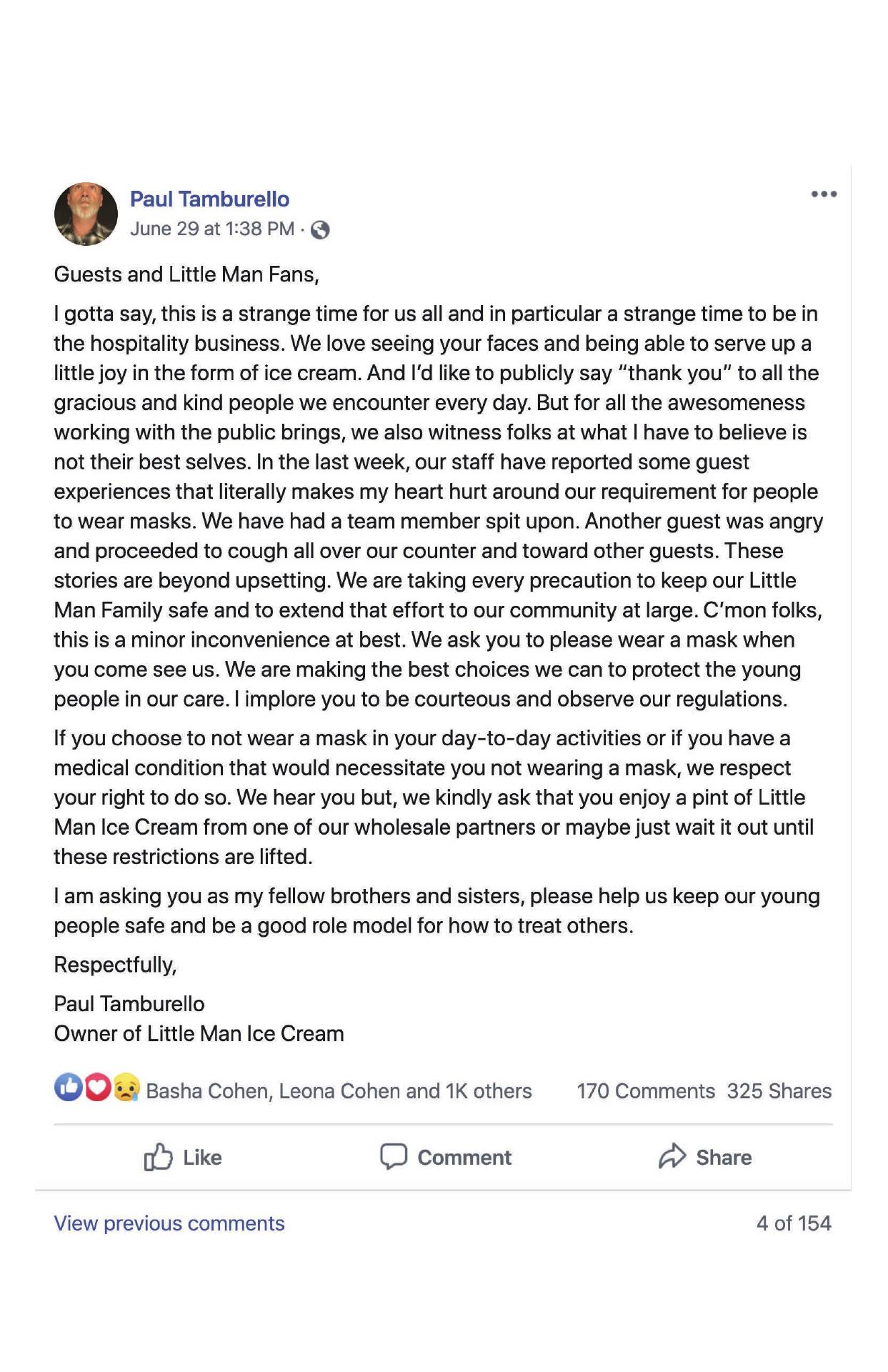Click the Like thumbs-up outline icon
This screenshot has width=888, height=1372.
(x=158, y=1157)
